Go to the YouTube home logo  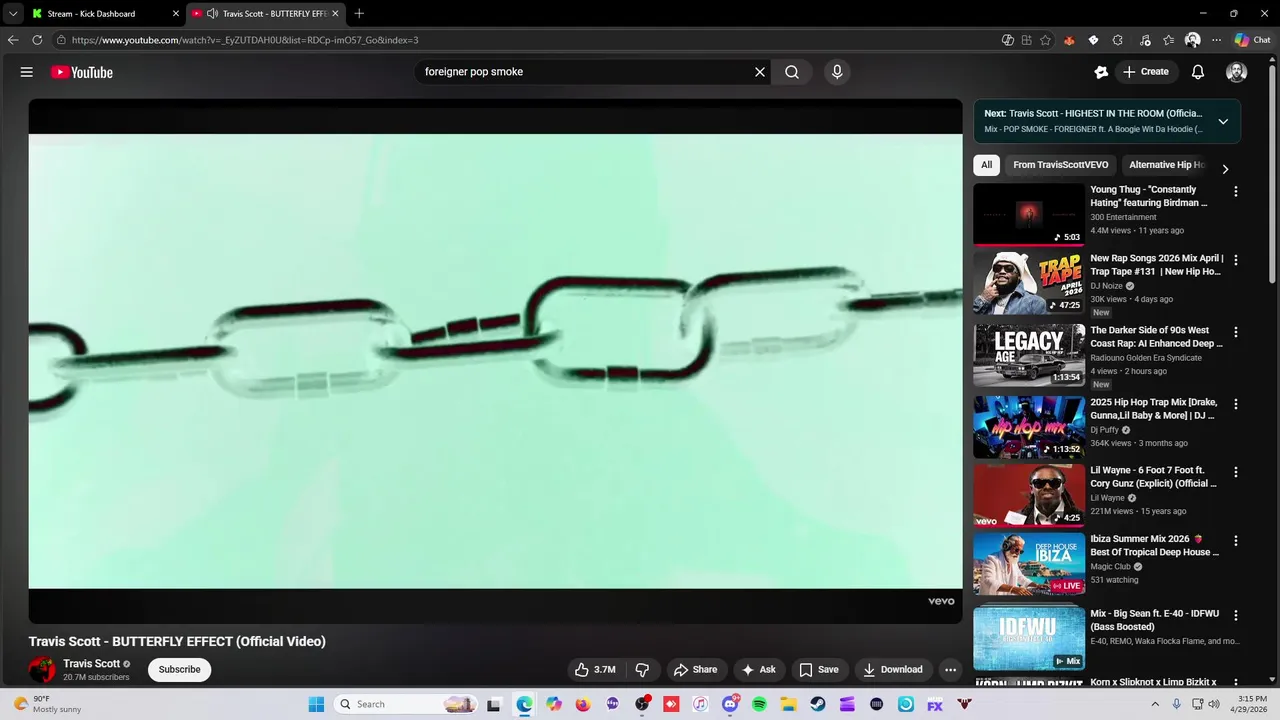click(x=82, y=72)
